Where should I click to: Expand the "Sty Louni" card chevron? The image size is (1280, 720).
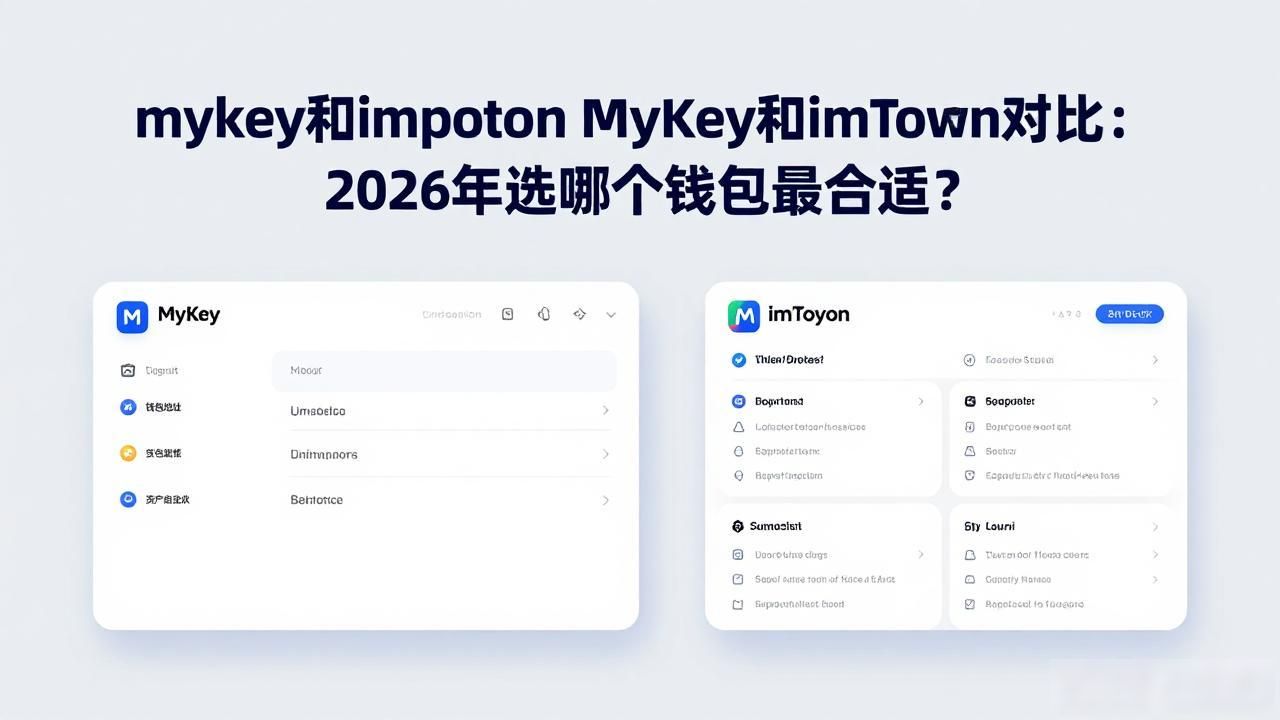click(1155, 527)
